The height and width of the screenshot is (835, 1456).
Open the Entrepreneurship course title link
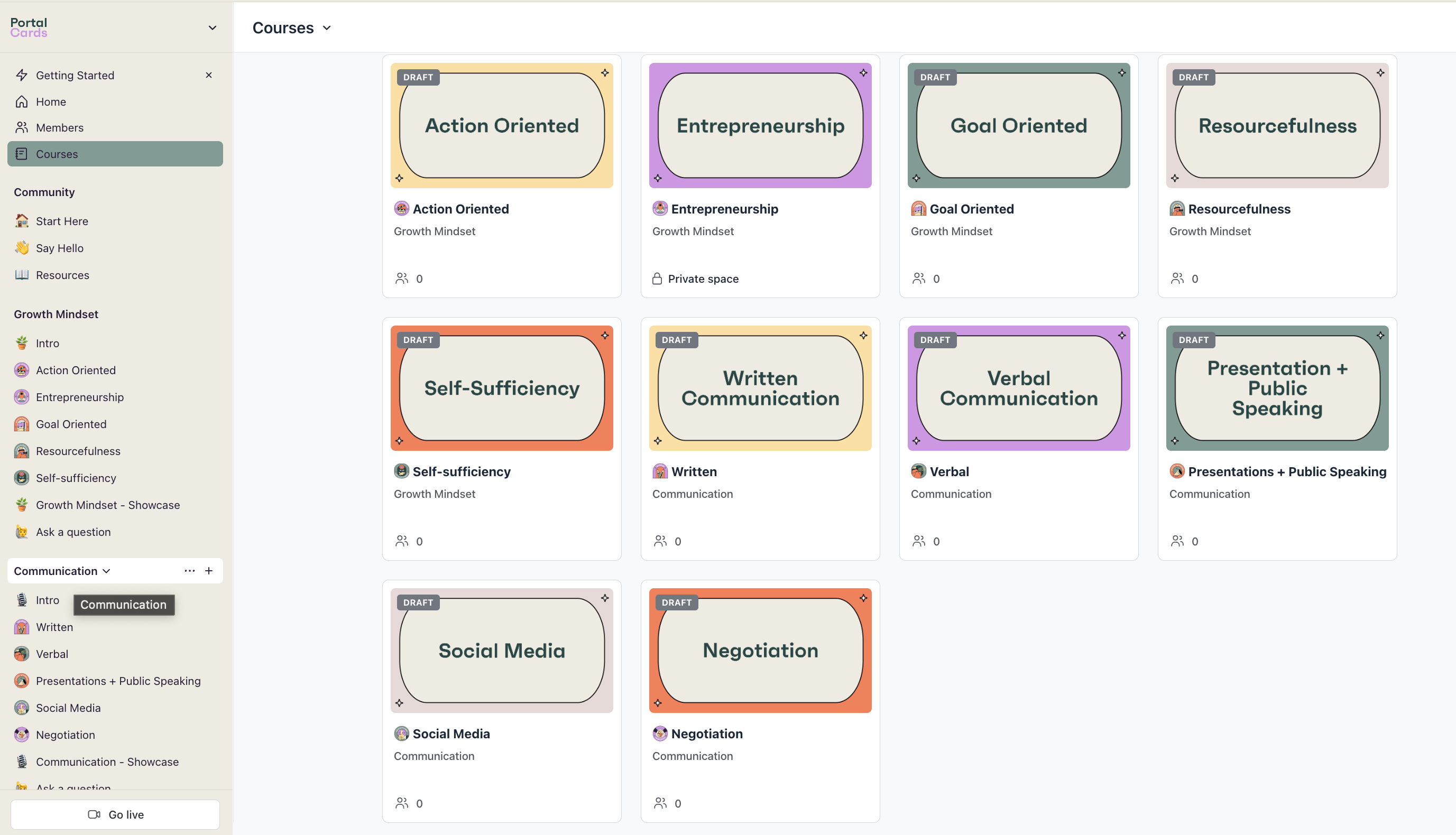coord(724,209)
